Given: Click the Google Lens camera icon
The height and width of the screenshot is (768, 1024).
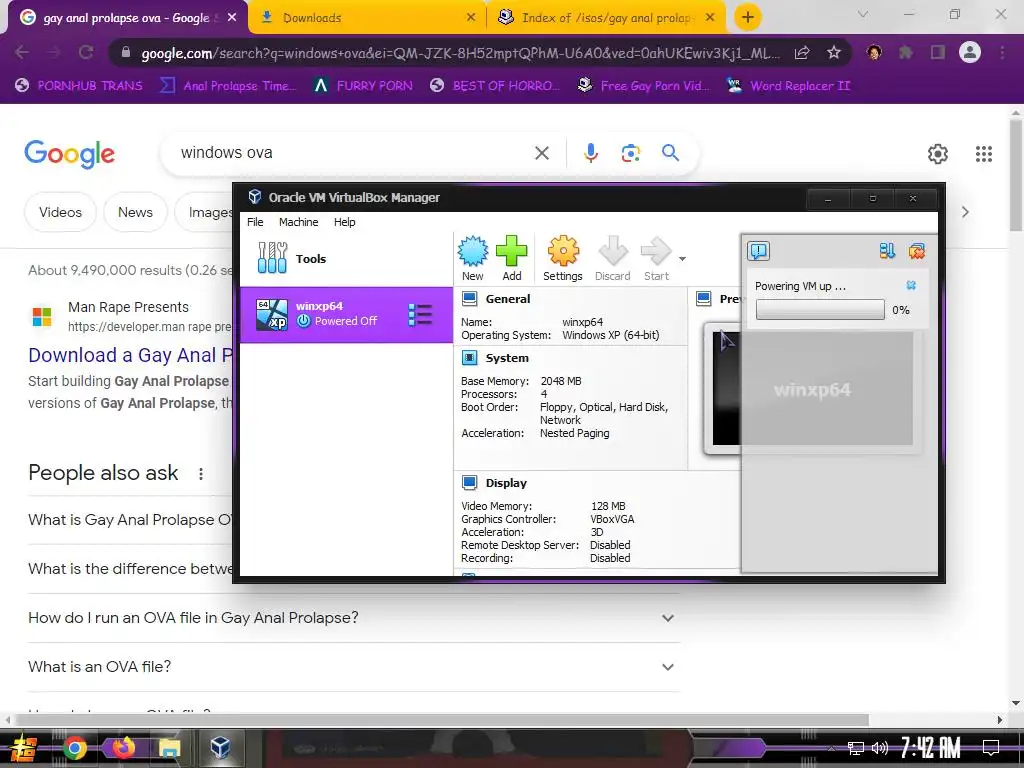Looking at the screenshot, I should click(630, 153).
